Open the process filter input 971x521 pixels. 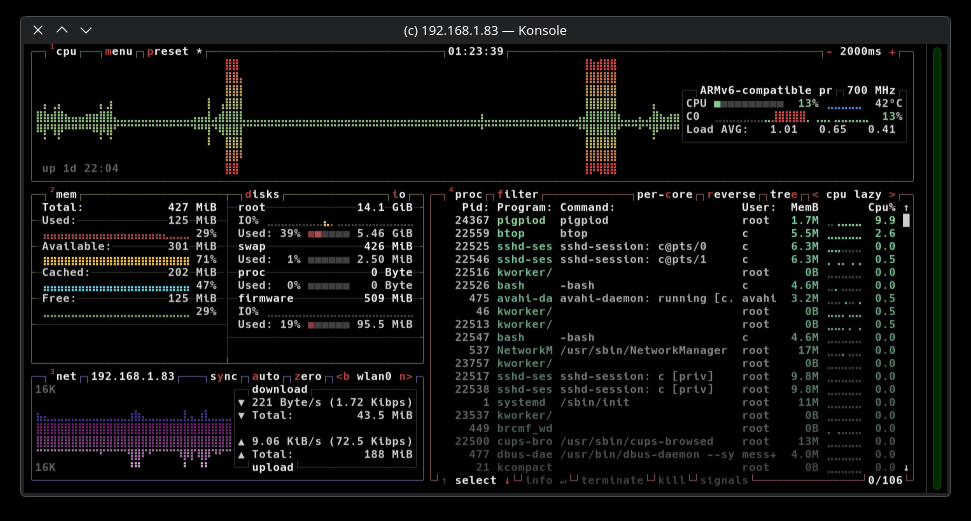517,195
